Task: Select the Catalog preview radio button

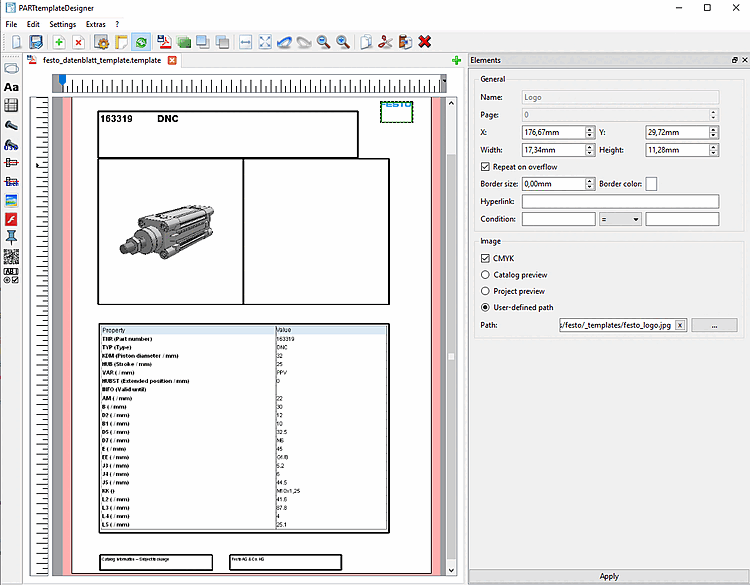Action: pyautogui.click(x=486, y=274)
